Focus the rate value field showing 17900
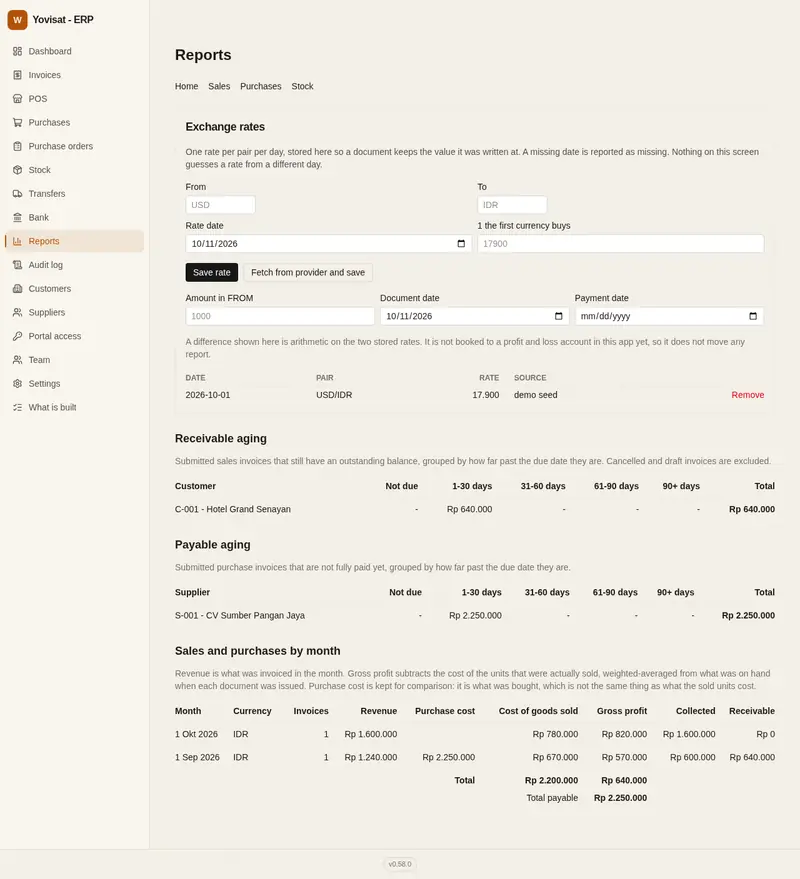This screenshot has width=800, height=879. click(621, 243)
